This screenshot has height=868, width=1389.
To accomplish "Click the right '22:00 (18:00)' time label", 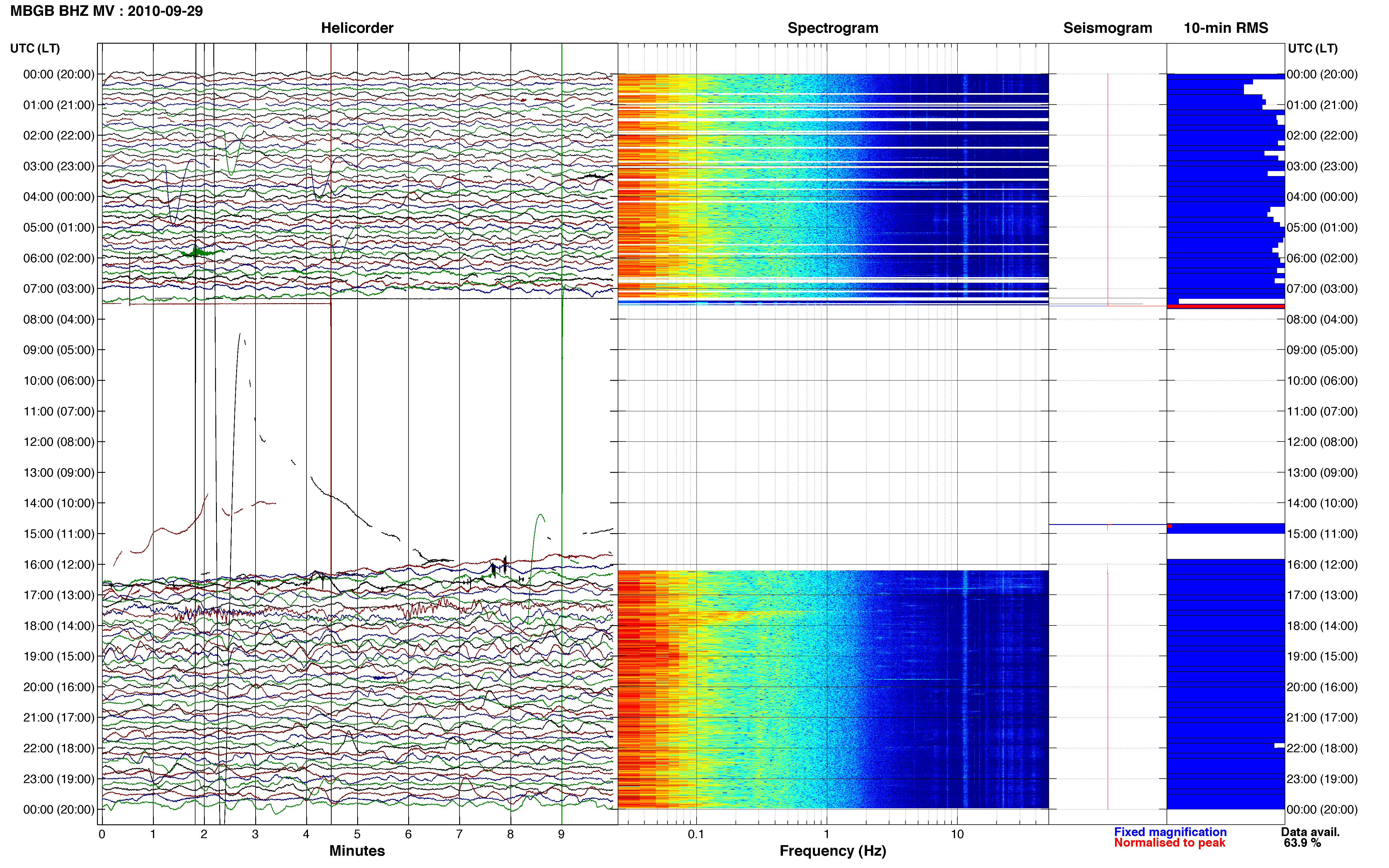I will click(x=1322, y=748).
